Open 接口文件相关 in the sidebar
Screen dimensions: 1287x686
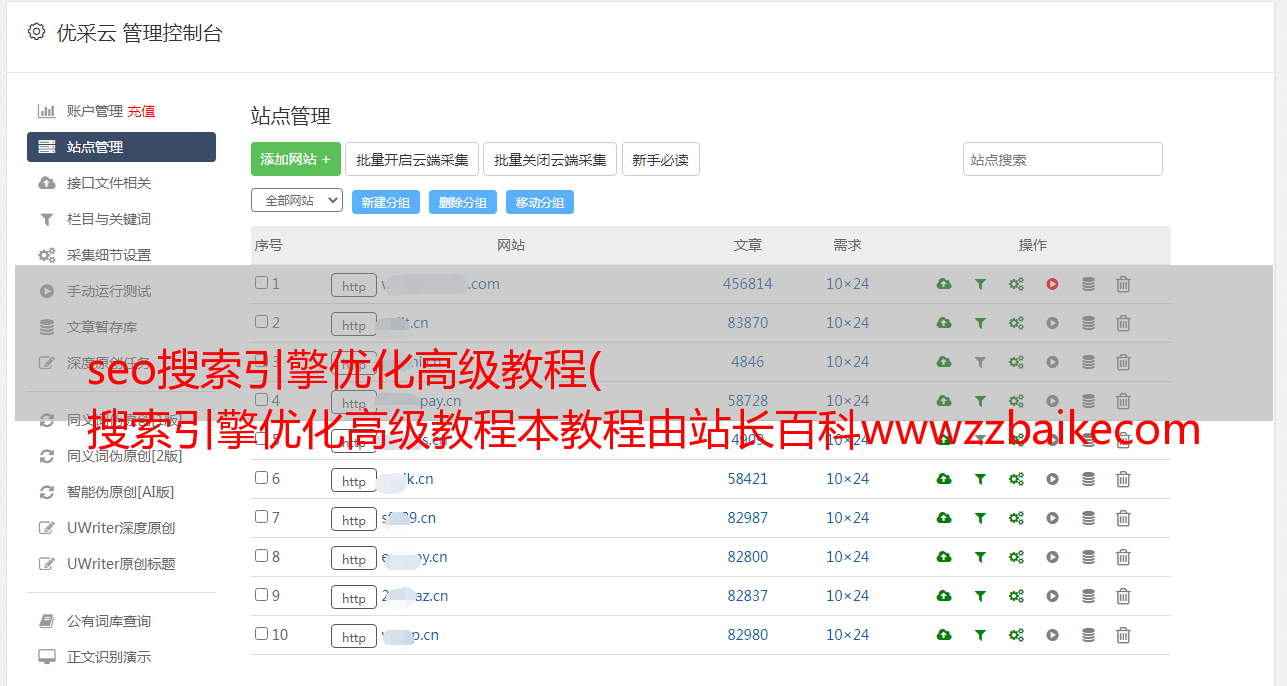click(x=109, y=183)
